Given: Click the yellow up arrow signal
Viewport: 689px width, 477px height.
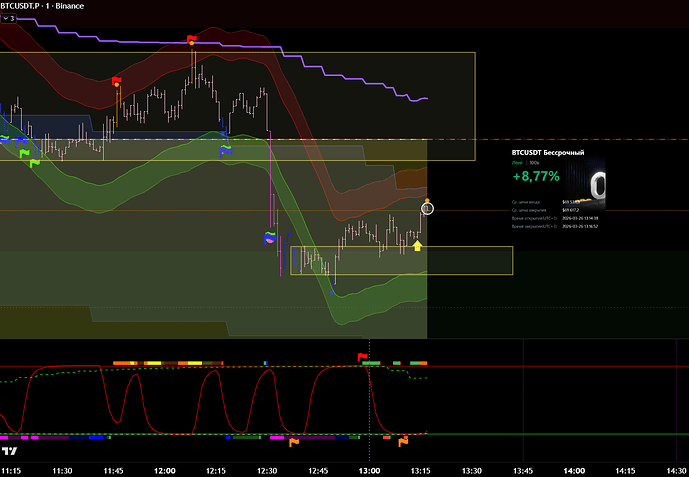Looking at the screenshot, I should coord(417,244).
